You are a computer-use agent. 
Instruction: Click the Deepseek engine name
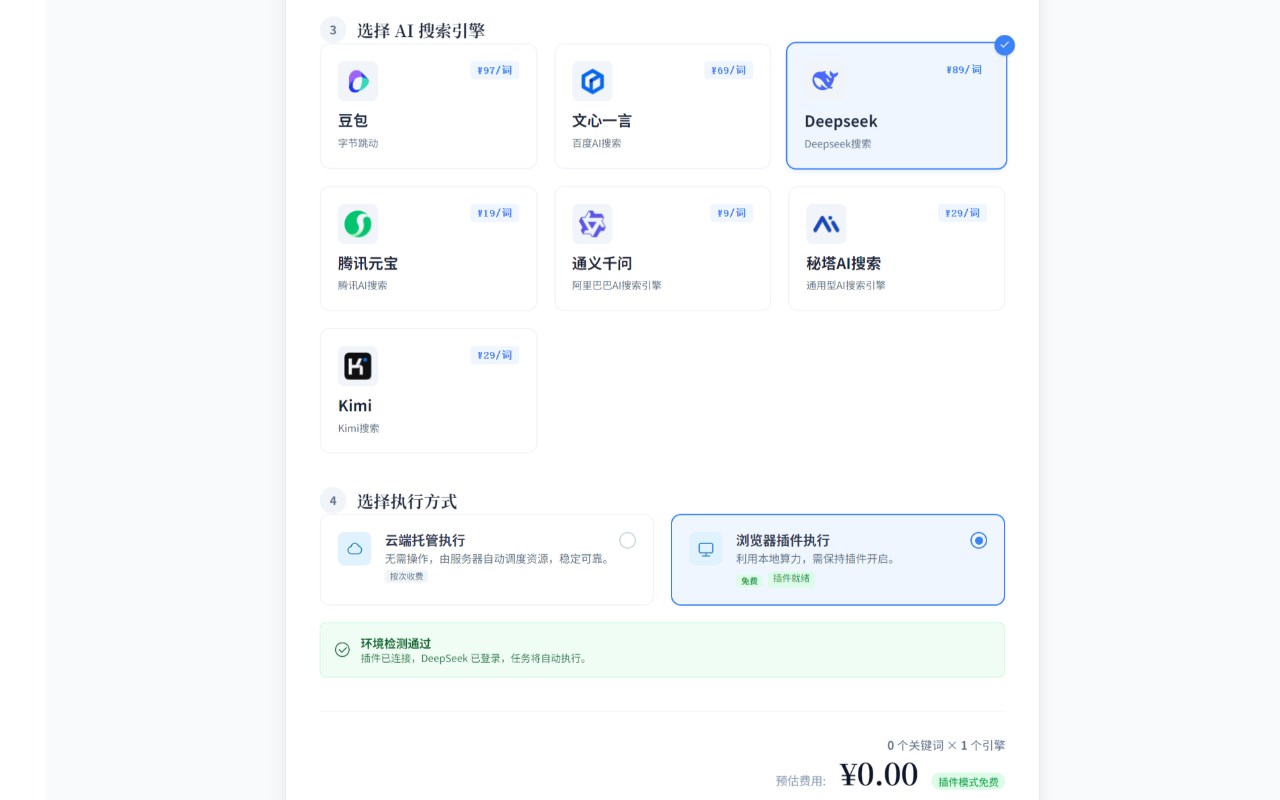click(841, 121)
